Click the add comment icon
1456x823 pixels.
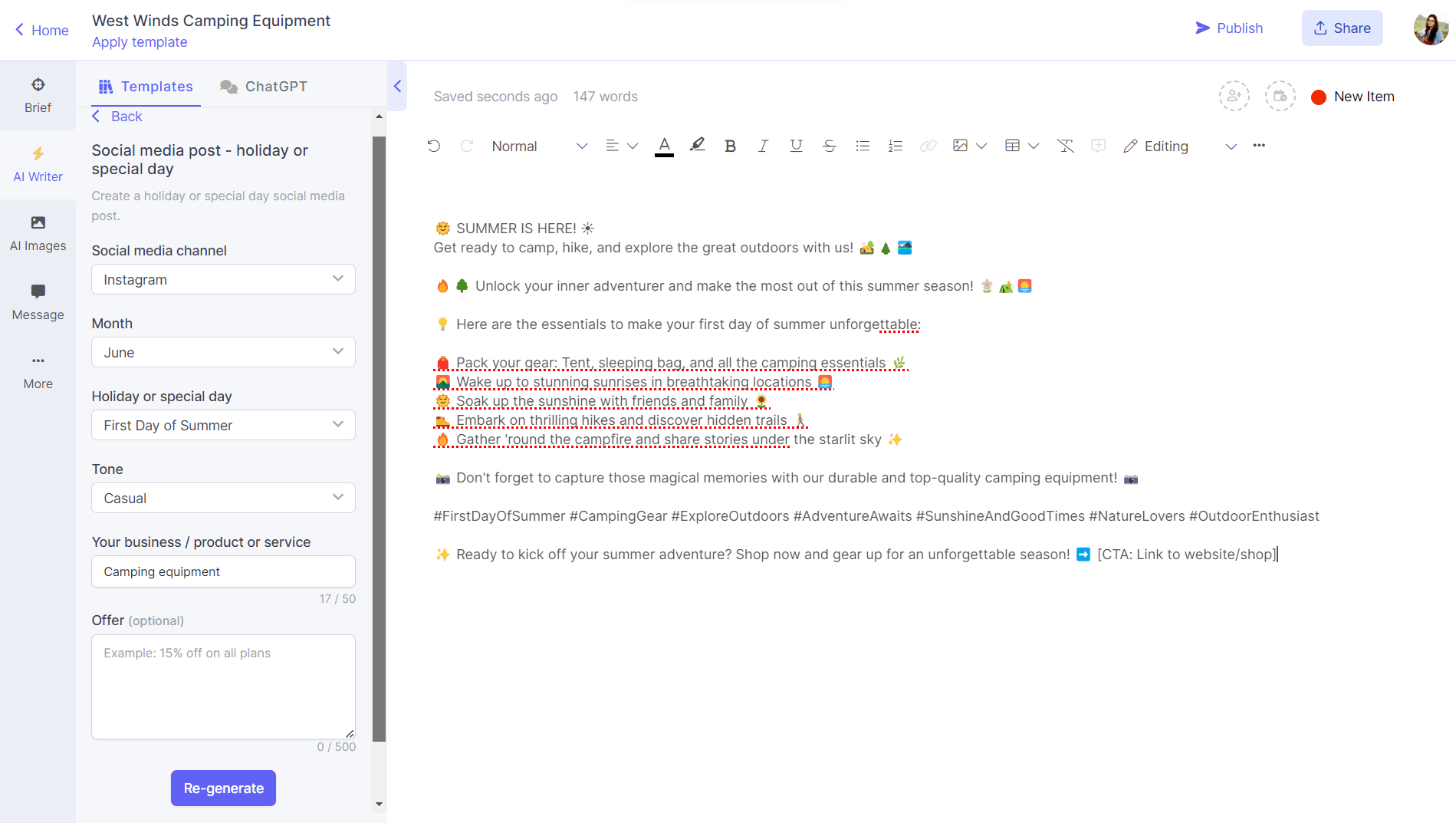point(1098,146)
